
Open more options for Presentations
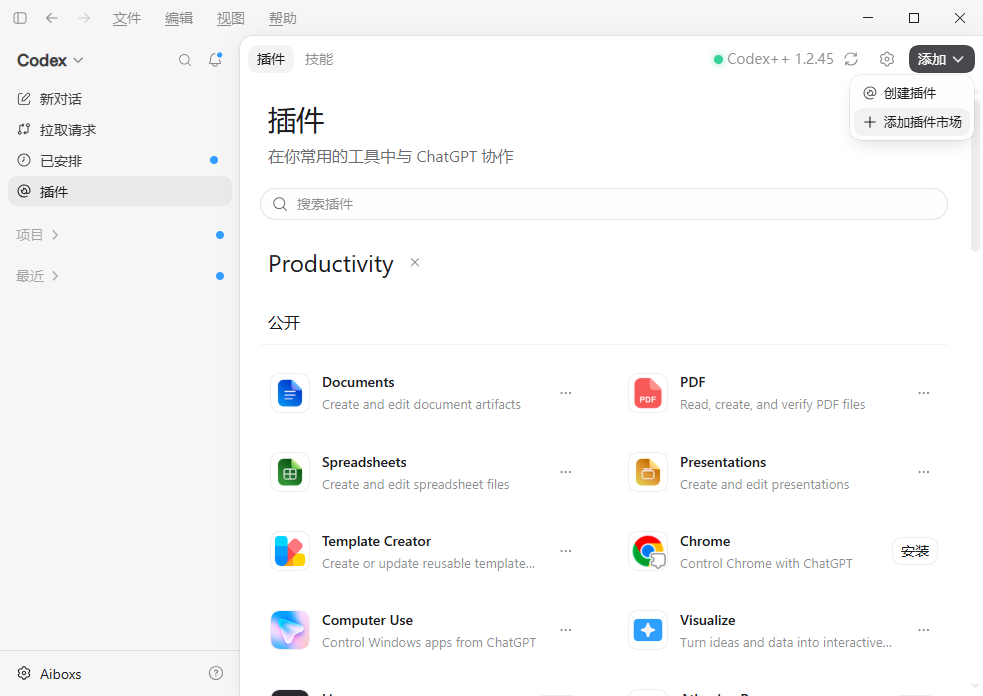923,472
